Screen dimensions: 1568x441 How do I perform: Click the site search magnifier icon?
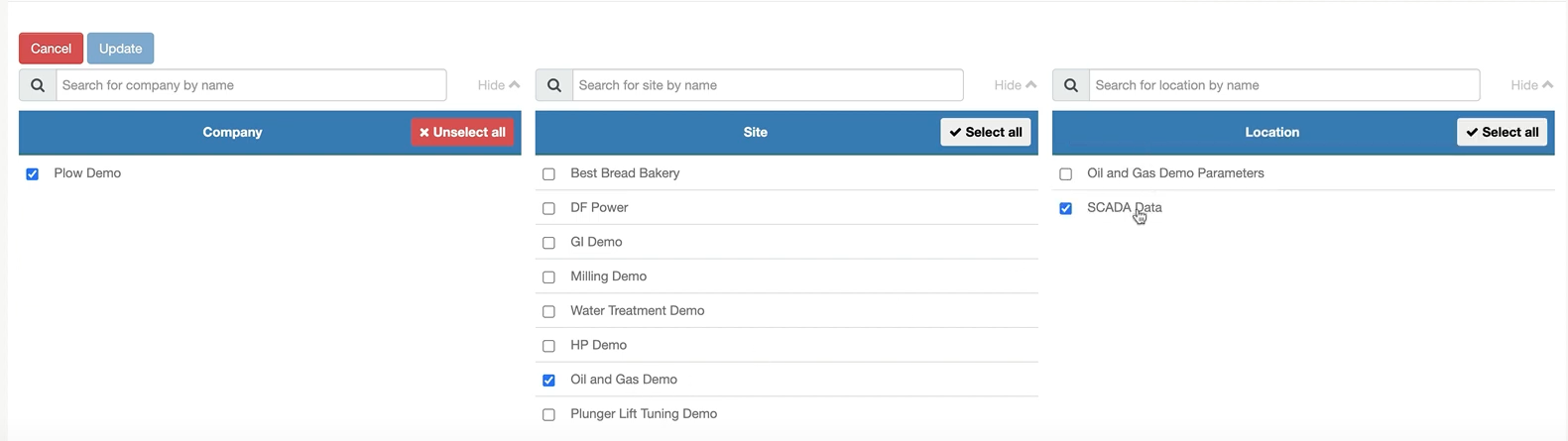[554, 85]
